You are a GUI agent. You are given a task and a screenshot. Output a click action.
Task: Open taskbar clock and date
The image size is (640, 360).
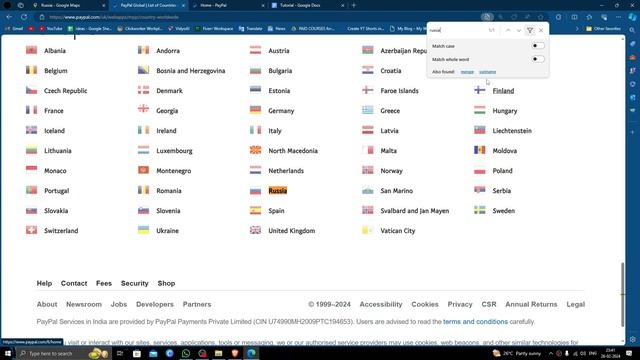[611, 353]
